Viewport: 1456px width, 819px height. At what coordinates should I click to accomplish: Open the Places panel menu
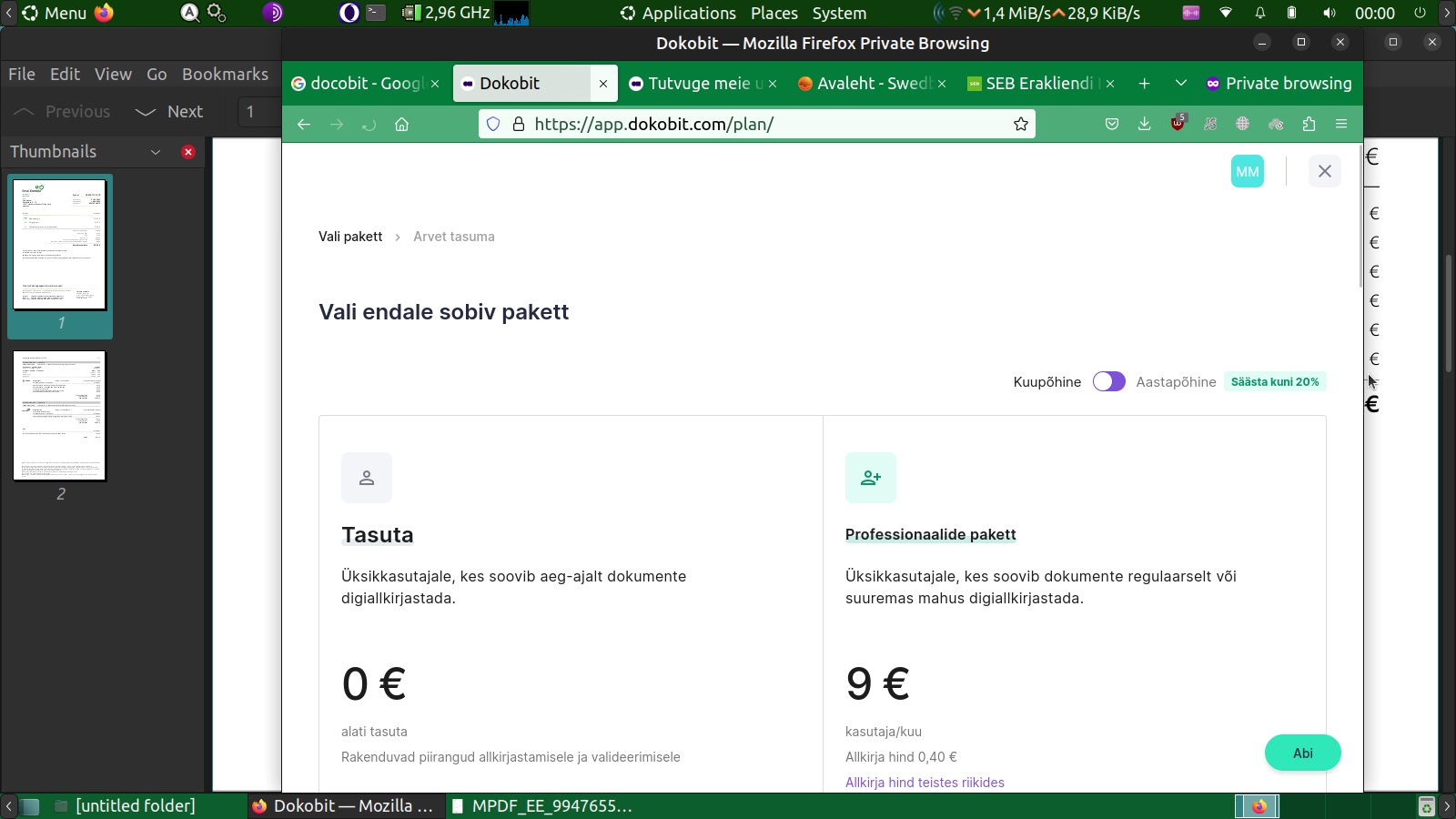point(774,13)
